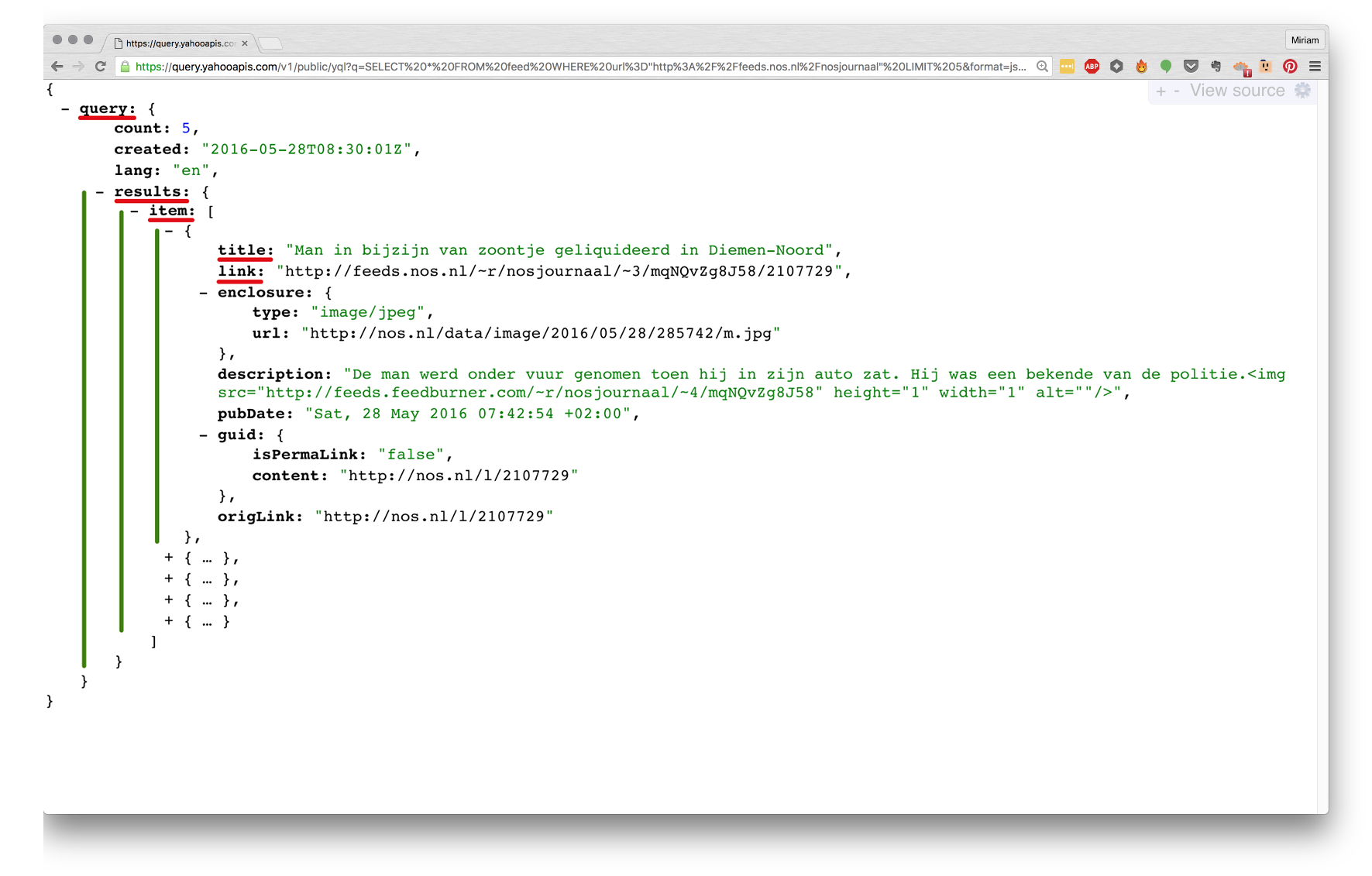1372x876 pixels.
Task: Open the enclosure m.jpg url
Action: click(541, 333)
